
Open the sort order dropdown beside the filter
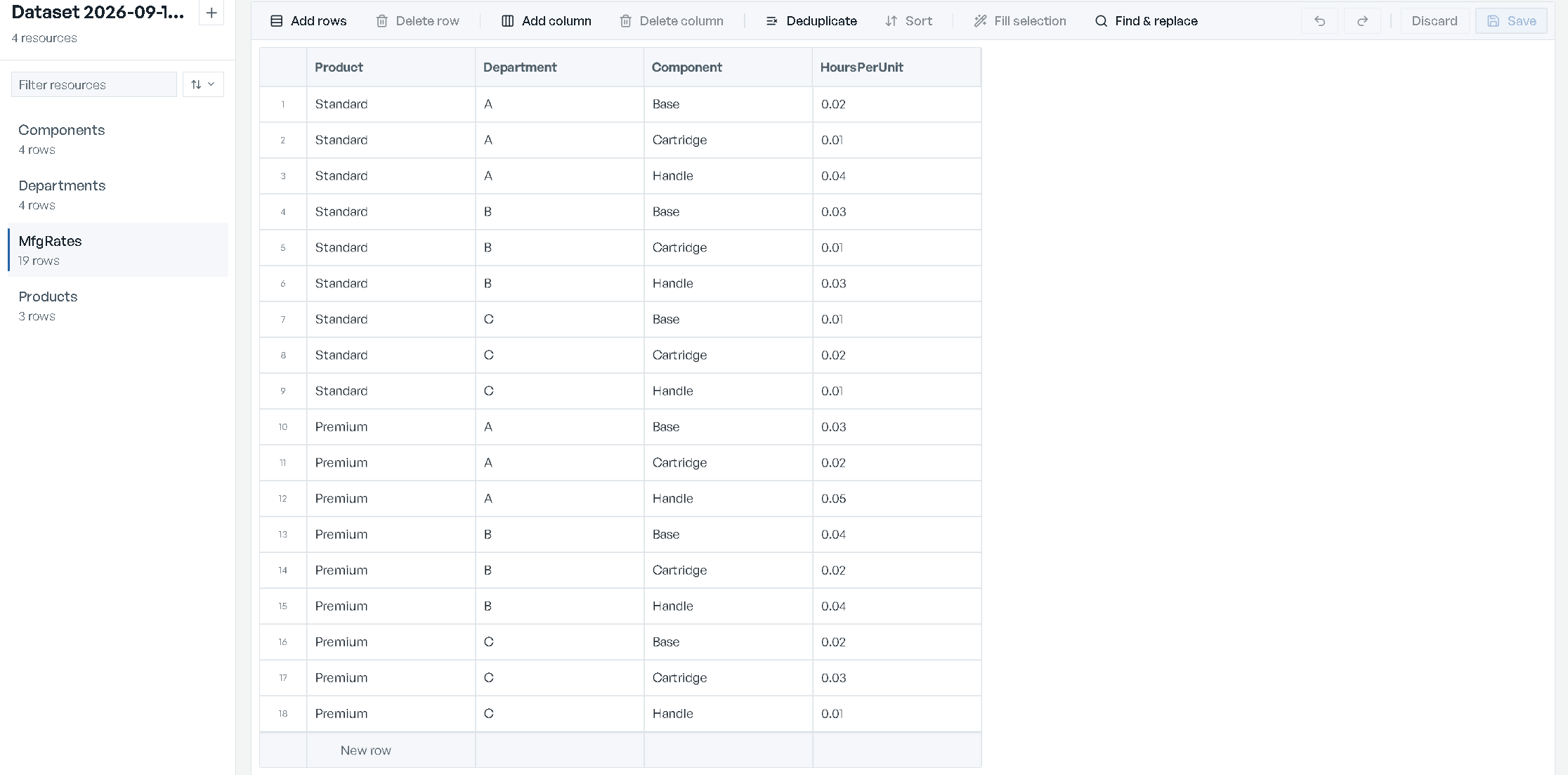point(203,84)
